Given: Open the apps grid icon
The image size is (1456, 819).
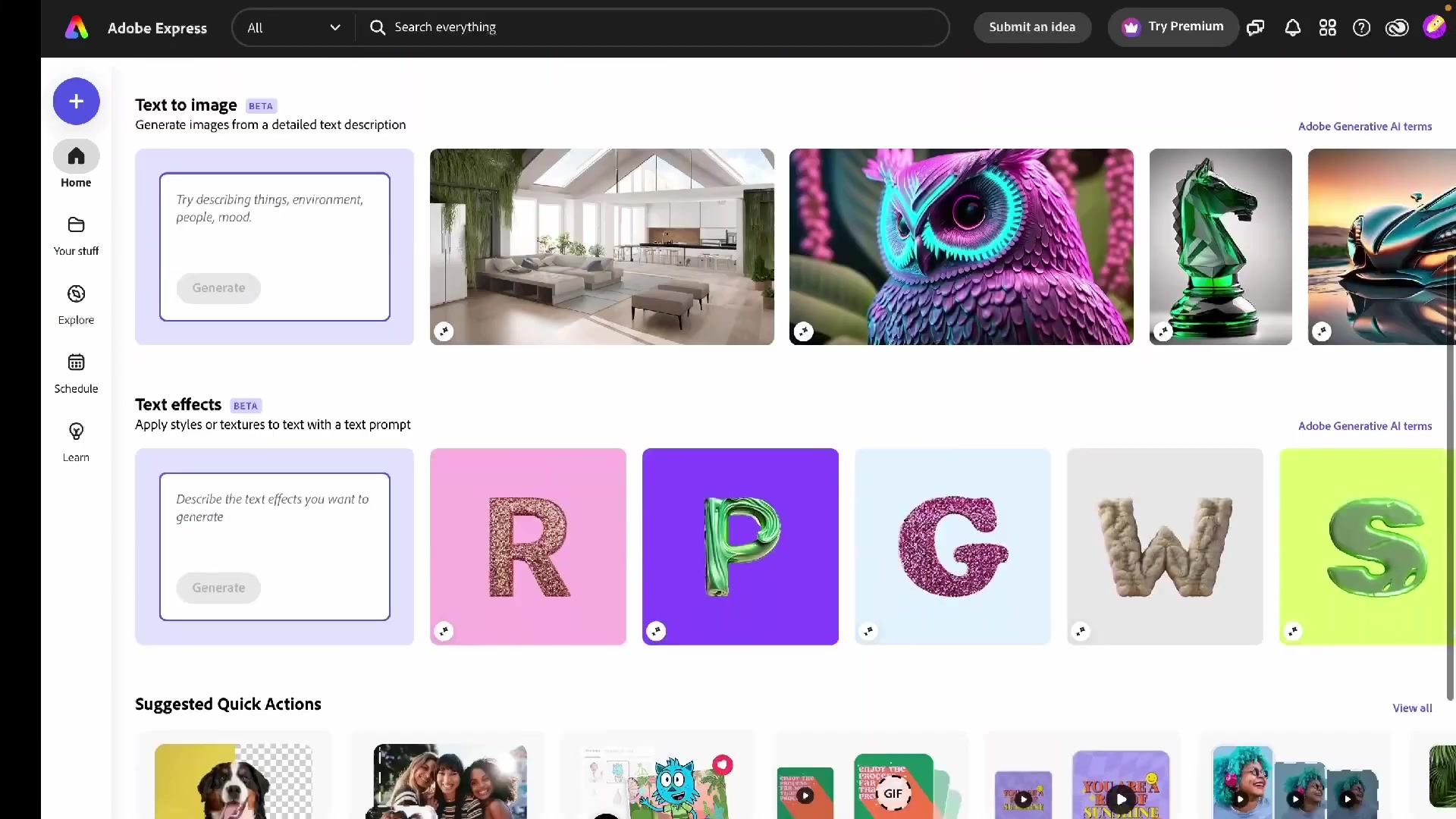Looking at the screenshot, I should coord(1327,28).
